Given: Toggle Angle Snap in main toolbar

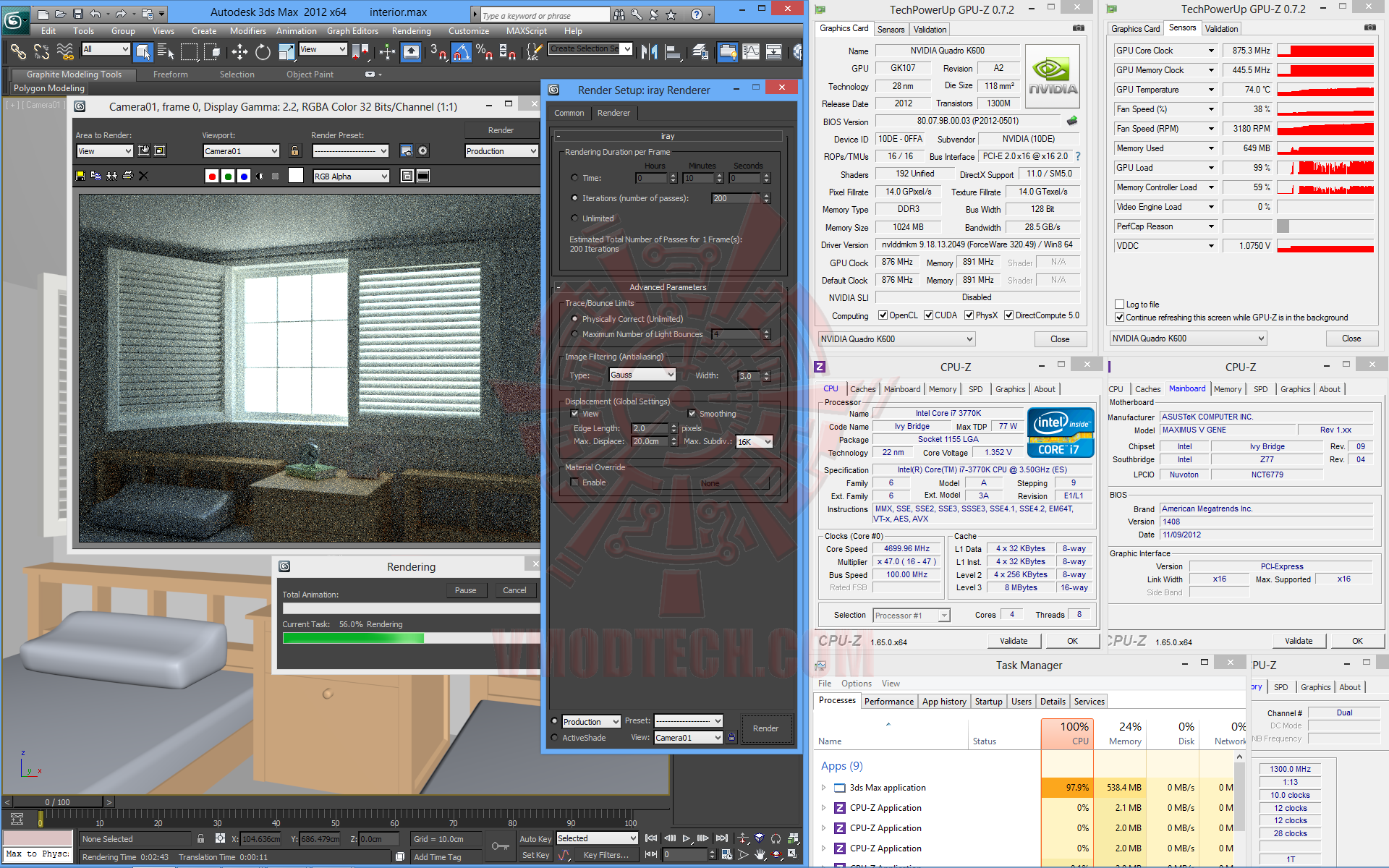Looking at the screenshot, I should pyautogui.click(x=461, y=52).
